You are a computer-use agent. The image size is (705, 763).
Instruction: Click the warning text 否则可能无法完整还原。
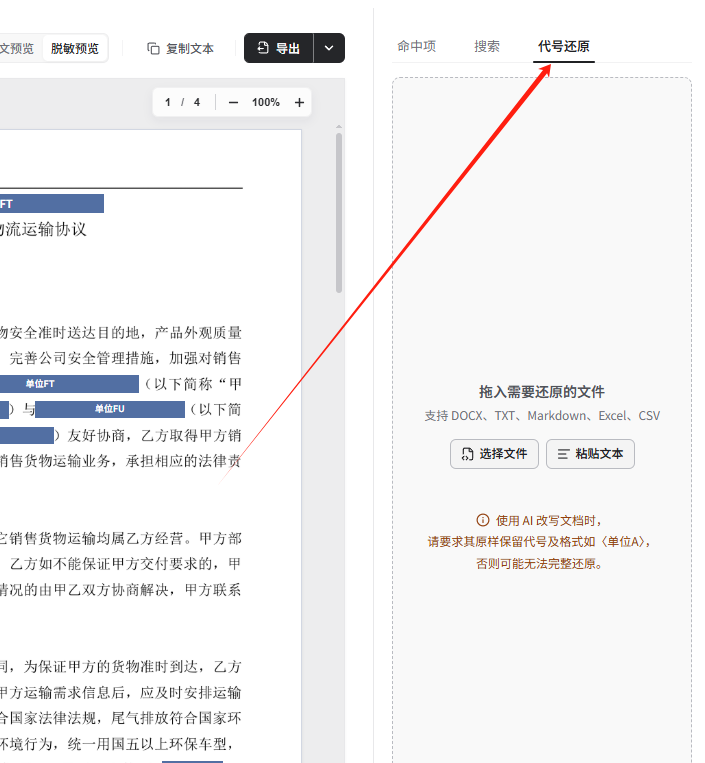540,563
